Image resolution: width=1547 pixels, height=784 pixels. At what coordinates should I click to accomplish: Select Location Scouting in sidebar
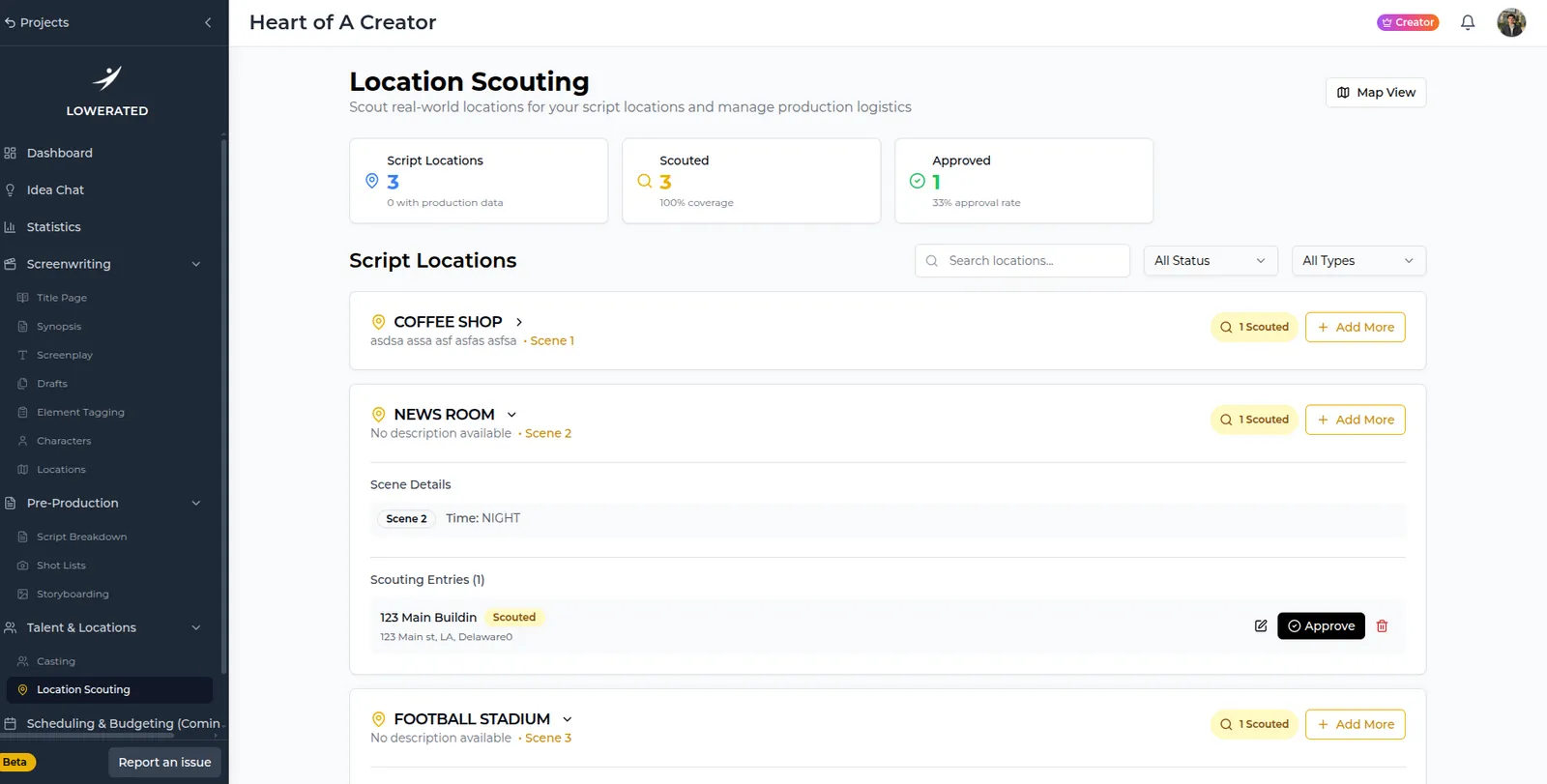tap(109, 690)
